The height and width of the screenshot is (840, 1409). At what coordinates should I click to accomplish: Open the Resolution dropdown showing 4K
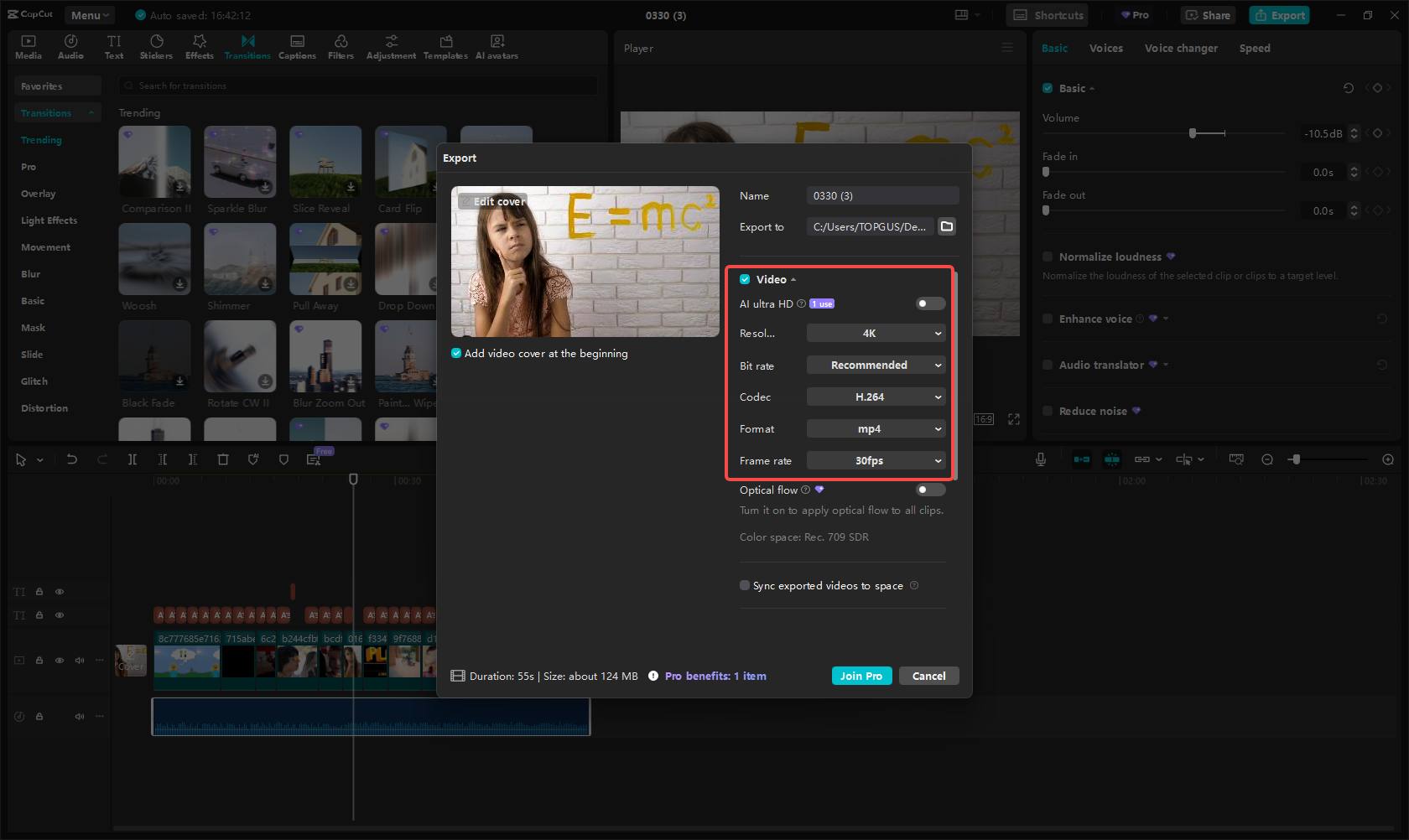tap(876, 333)
